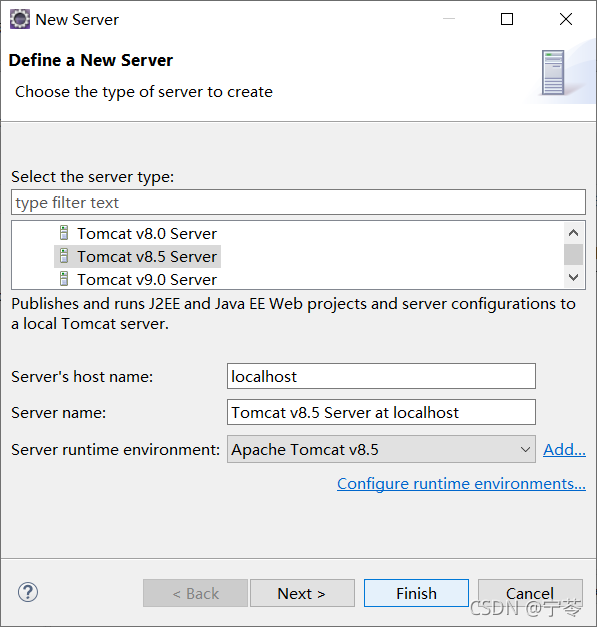Screen dimensions: 597x627
Task: Select Tomcat v9.0 Server in list
Action: coord(147,280)
